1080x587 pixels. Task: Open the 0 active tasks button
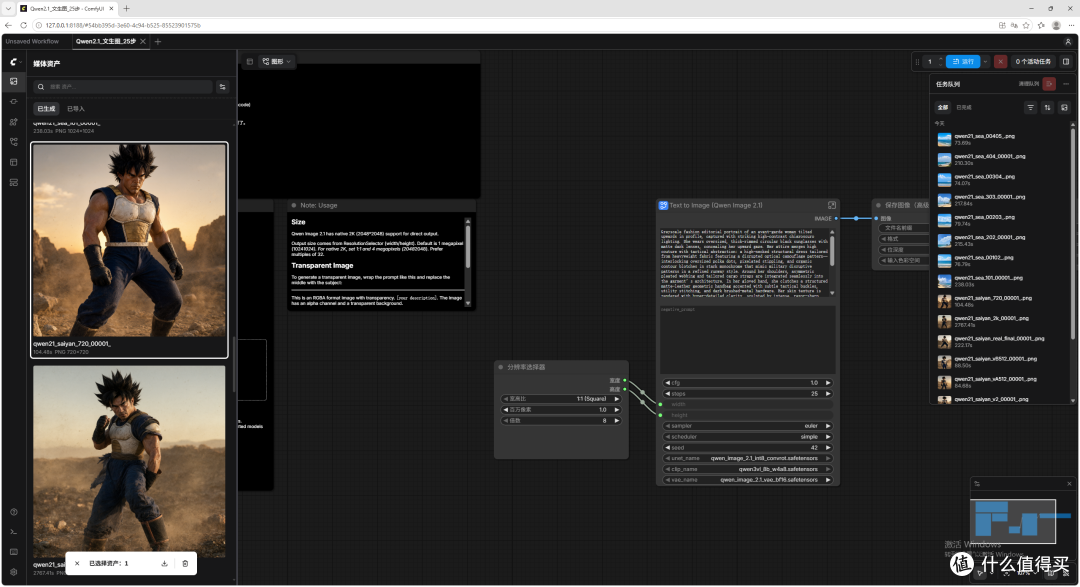1032,61
